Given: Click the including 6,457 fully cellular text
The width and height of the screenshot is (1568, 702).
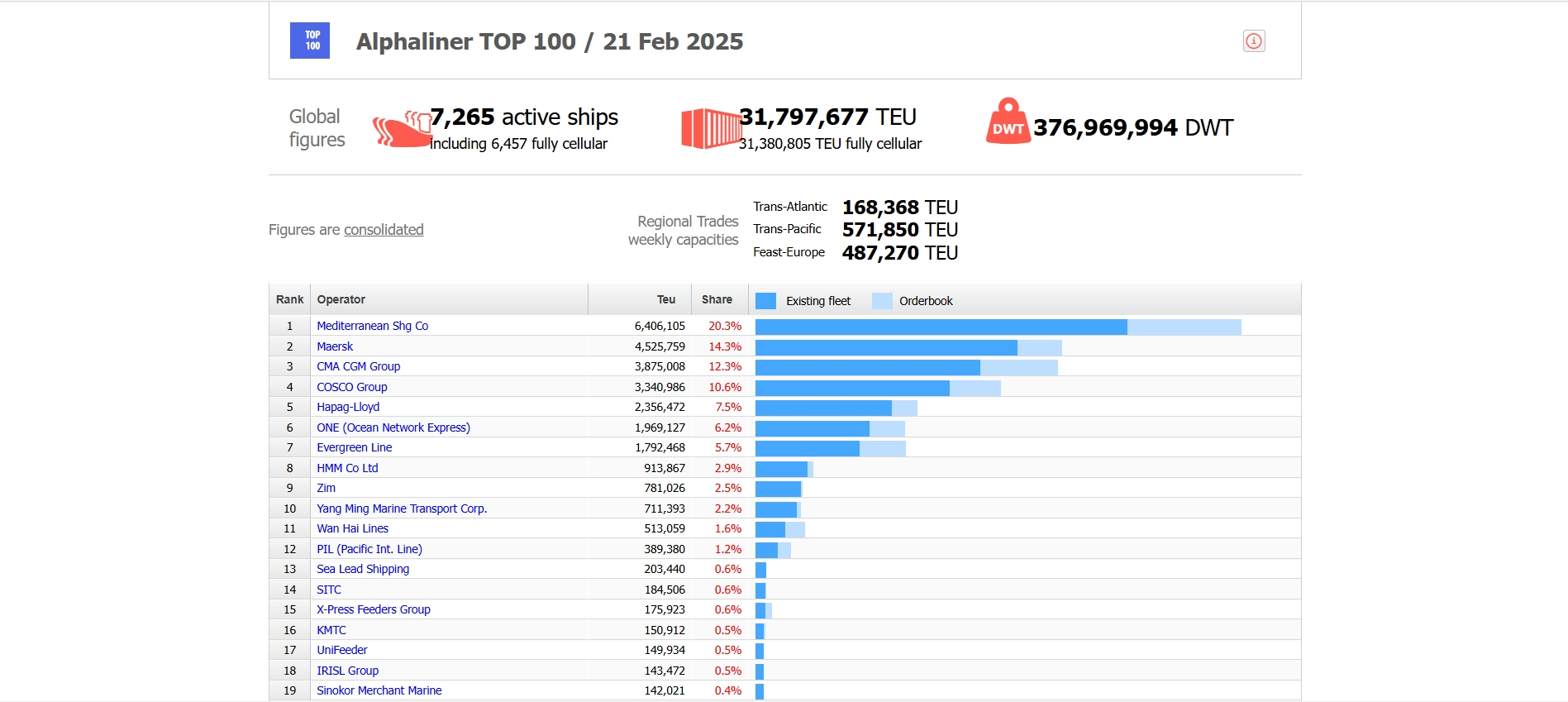Looking at the screenshot, I should (x=518, y=144).
